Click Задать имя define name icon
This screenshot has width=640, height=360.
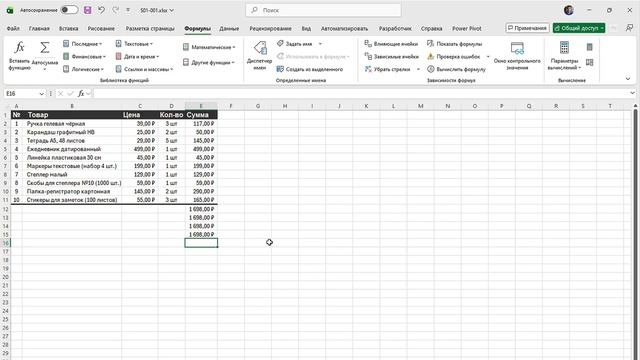pyautogui.click(x=280, y=43)
